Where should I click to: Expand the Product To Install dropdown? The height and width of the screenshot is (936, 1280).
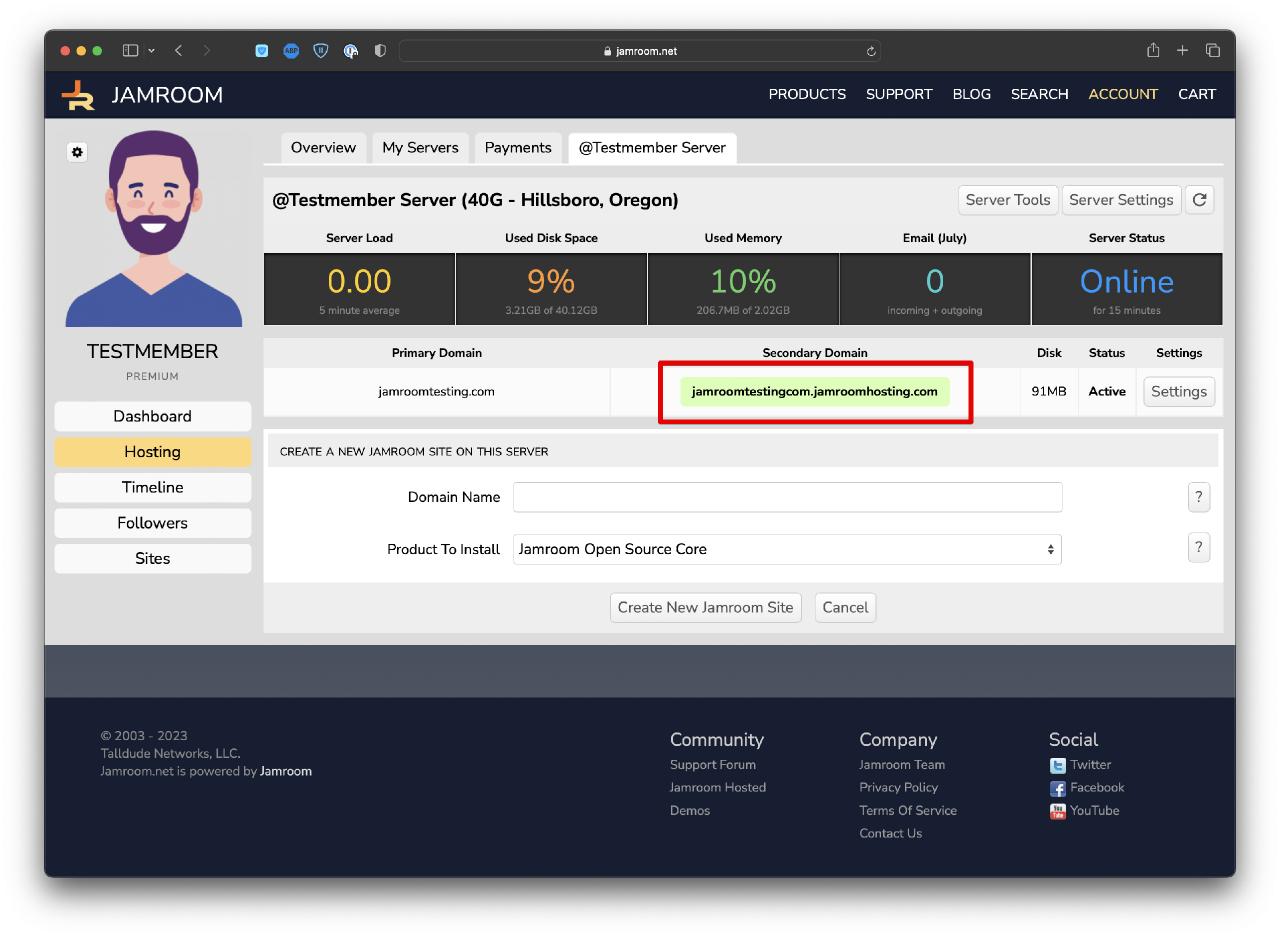point(786,549)
